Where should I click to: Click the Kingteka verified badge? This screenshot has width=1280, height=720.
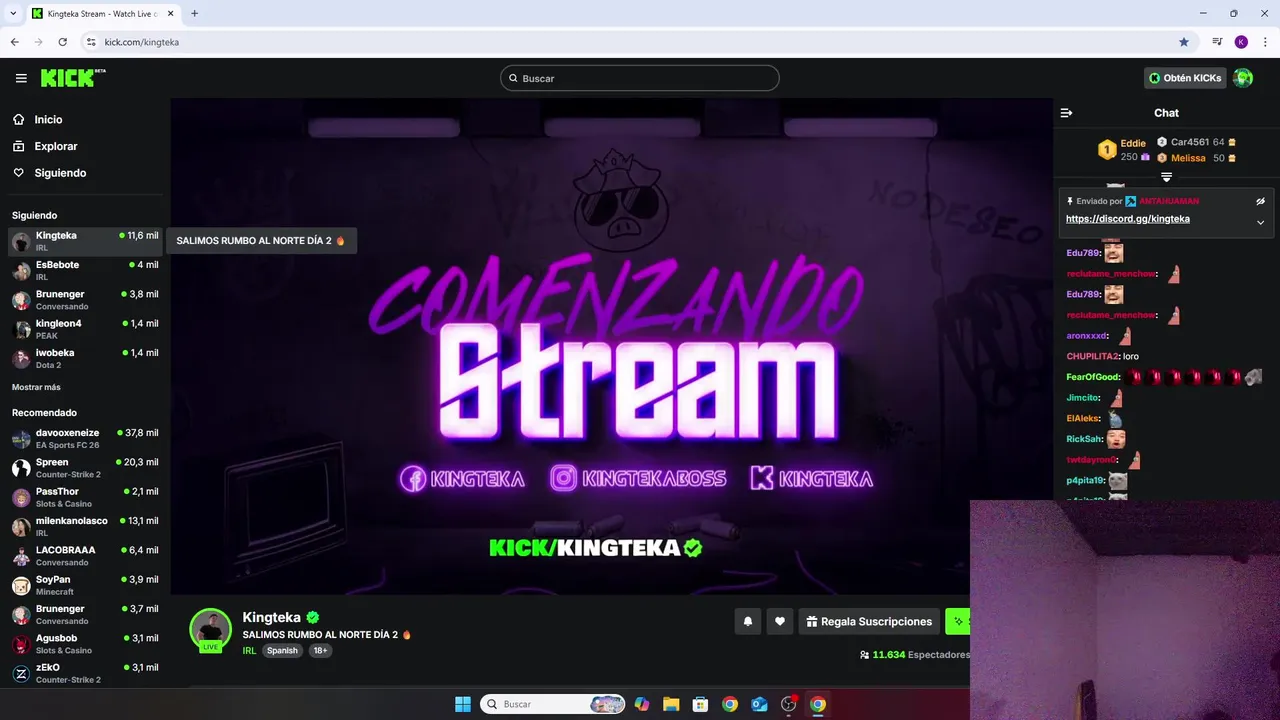coord(313,618)
